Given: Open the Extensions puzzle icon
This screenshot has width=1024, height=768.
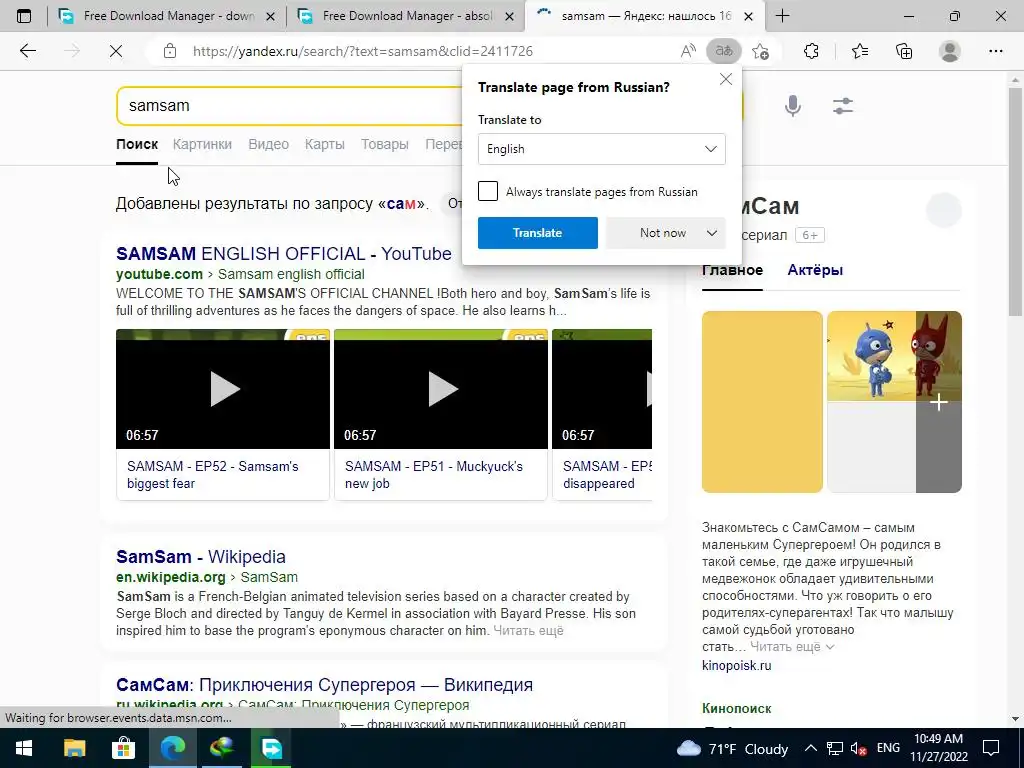Looking at the screenshot, I should point(811,51).
